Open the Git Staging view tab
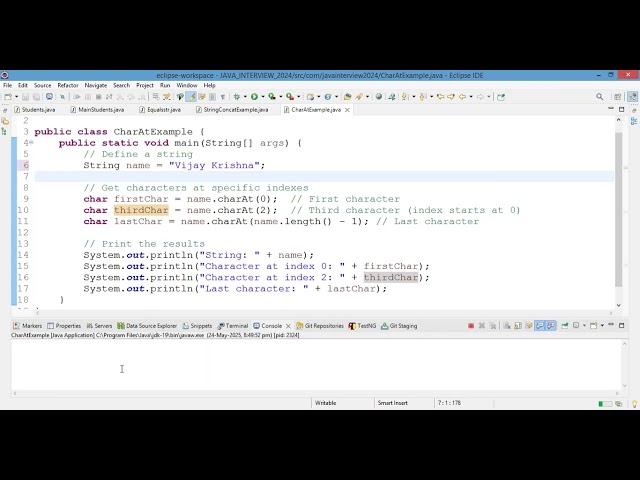 (399, 326)
